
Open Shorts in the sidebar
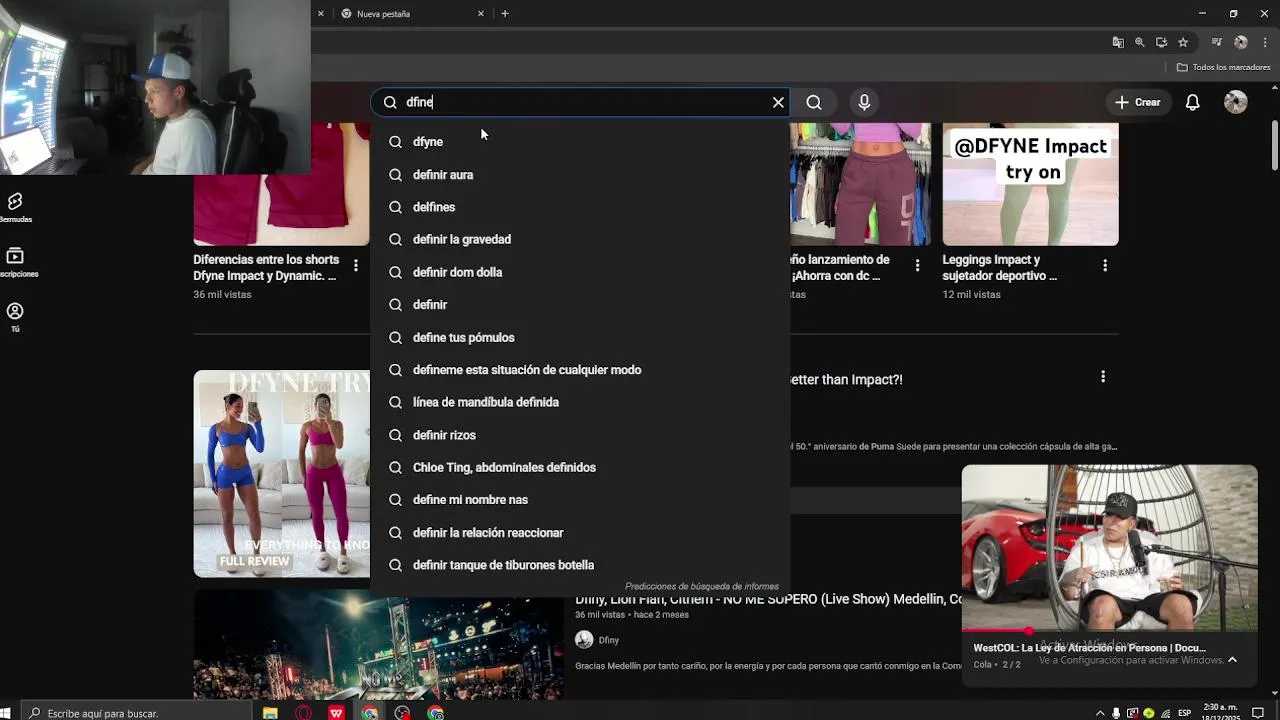pyautogui.click(x=15, y=208)
